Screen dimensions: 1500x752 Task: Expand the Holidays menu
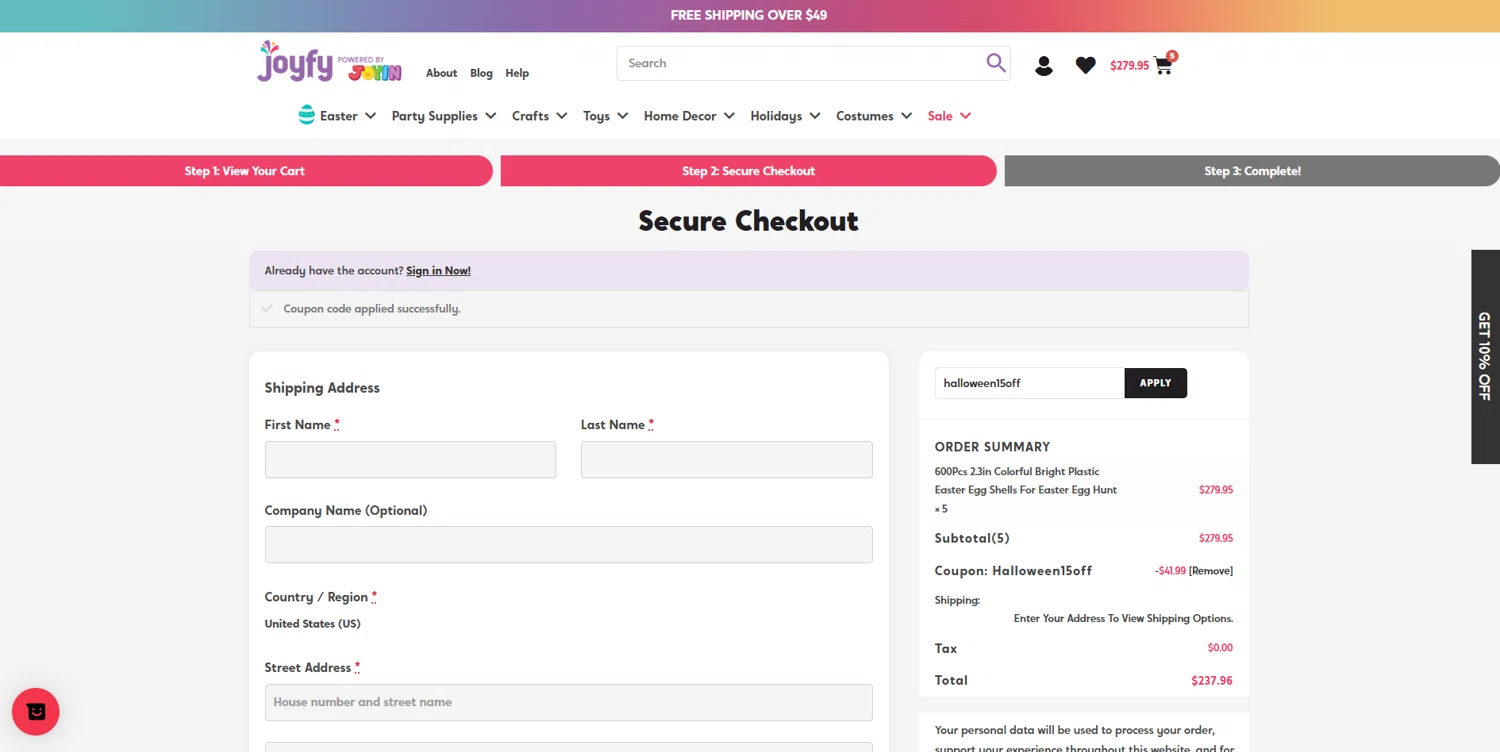tap(785, 116)
